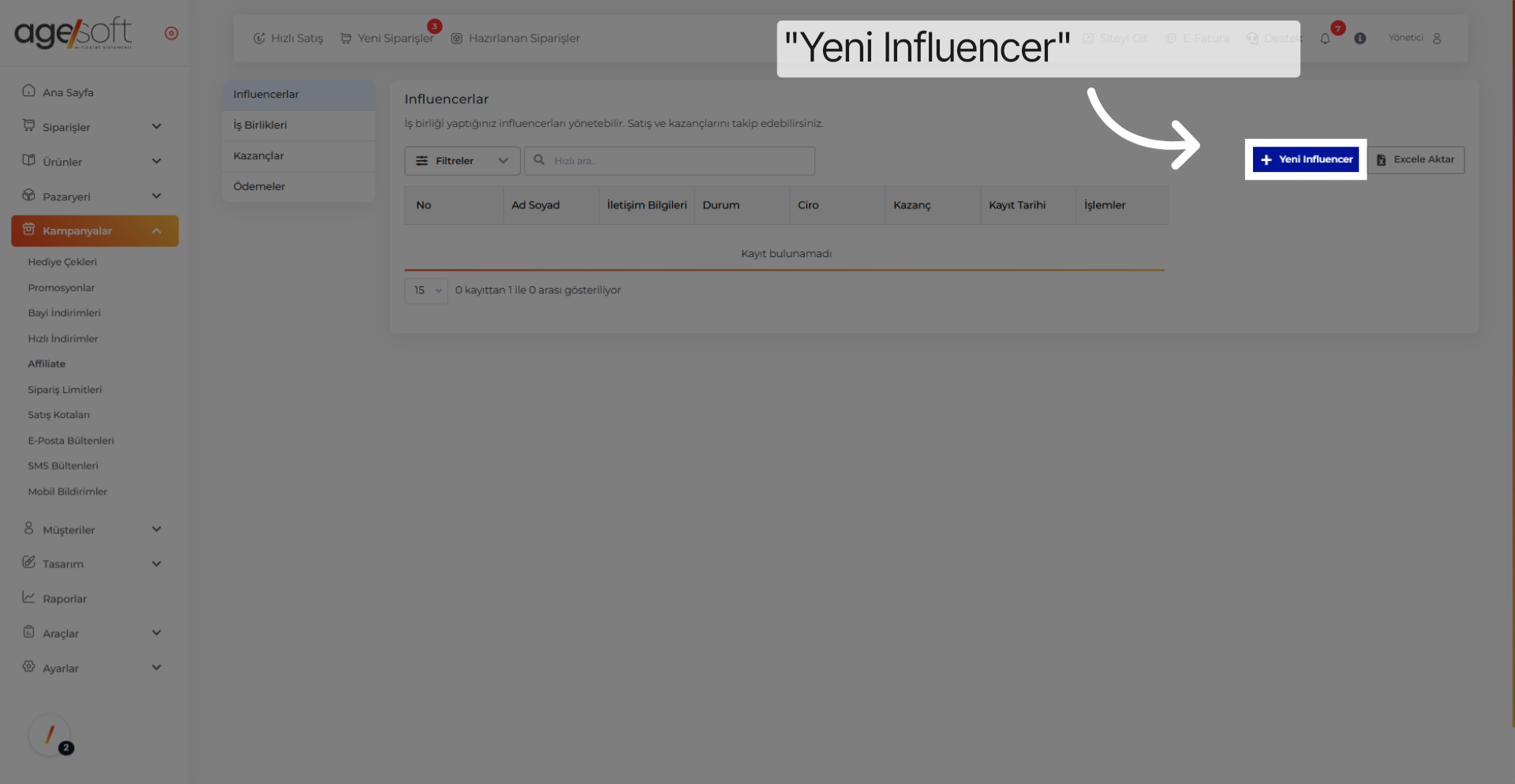Click the Yeni Influencer button

pyautogui.click(x=1306, y=159)
